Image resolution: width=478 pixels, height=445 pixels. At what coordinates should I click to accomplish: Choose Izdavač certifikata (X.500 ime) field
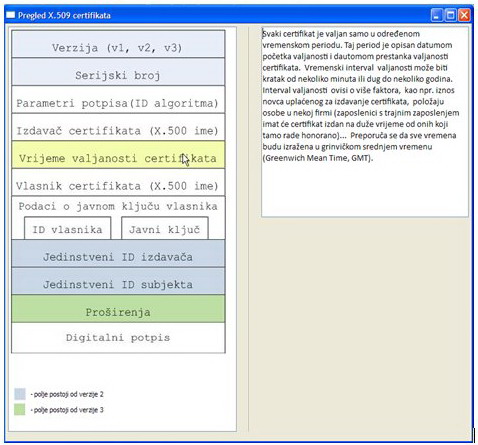pyautogui.click(x=118, y=127)
